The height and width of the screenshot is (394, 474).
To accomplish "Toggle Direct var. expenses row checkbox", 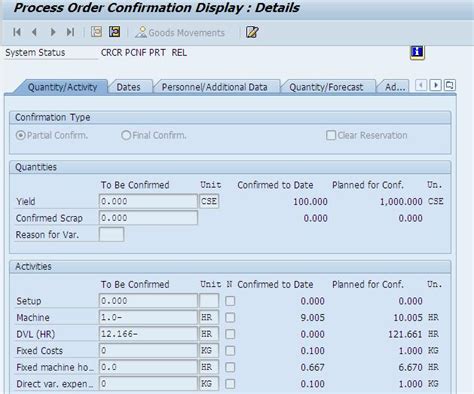I will point(230,384).
